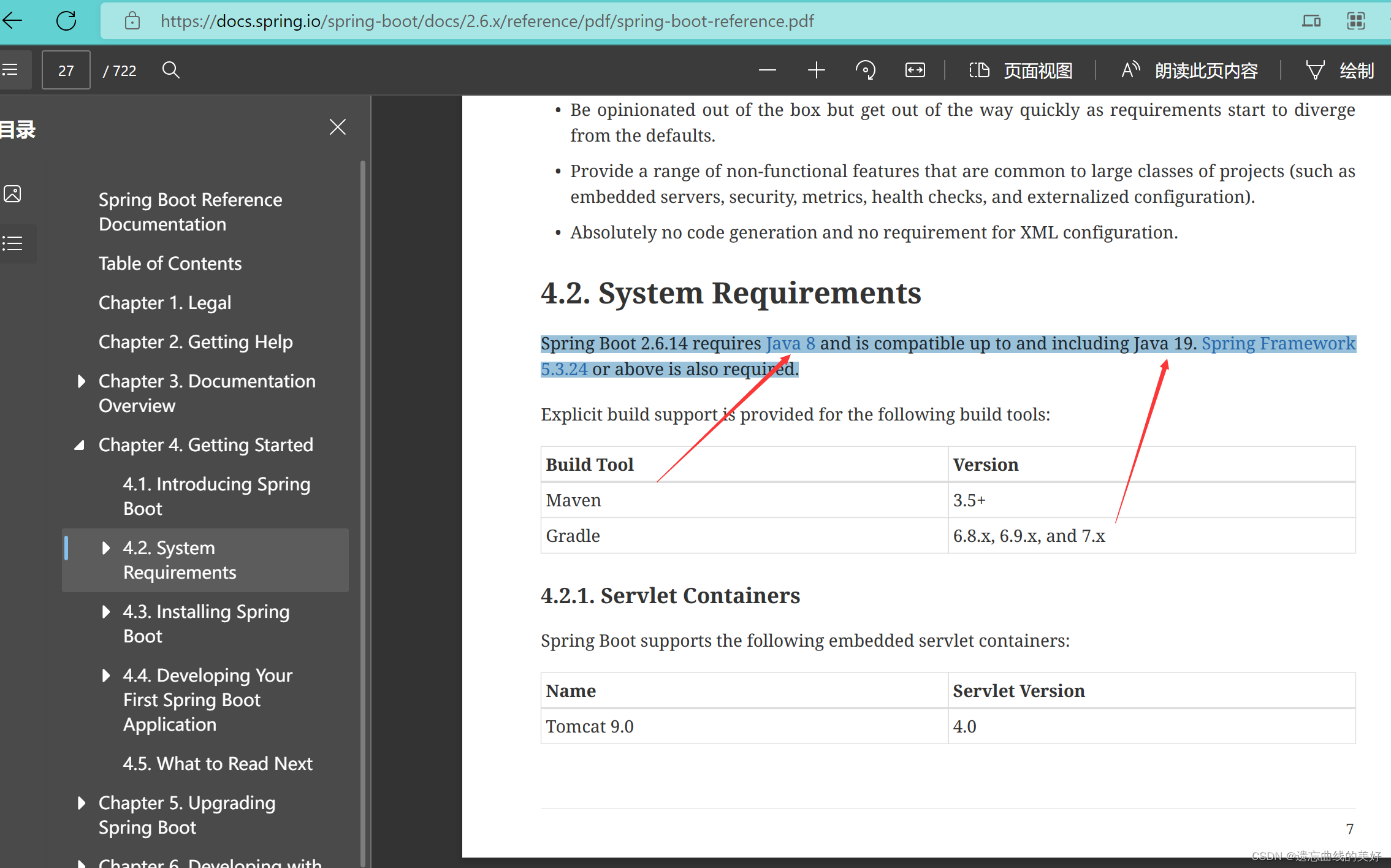
Task: Toggle 页面视图 page view mode
Action: [x=1021, y=69]
